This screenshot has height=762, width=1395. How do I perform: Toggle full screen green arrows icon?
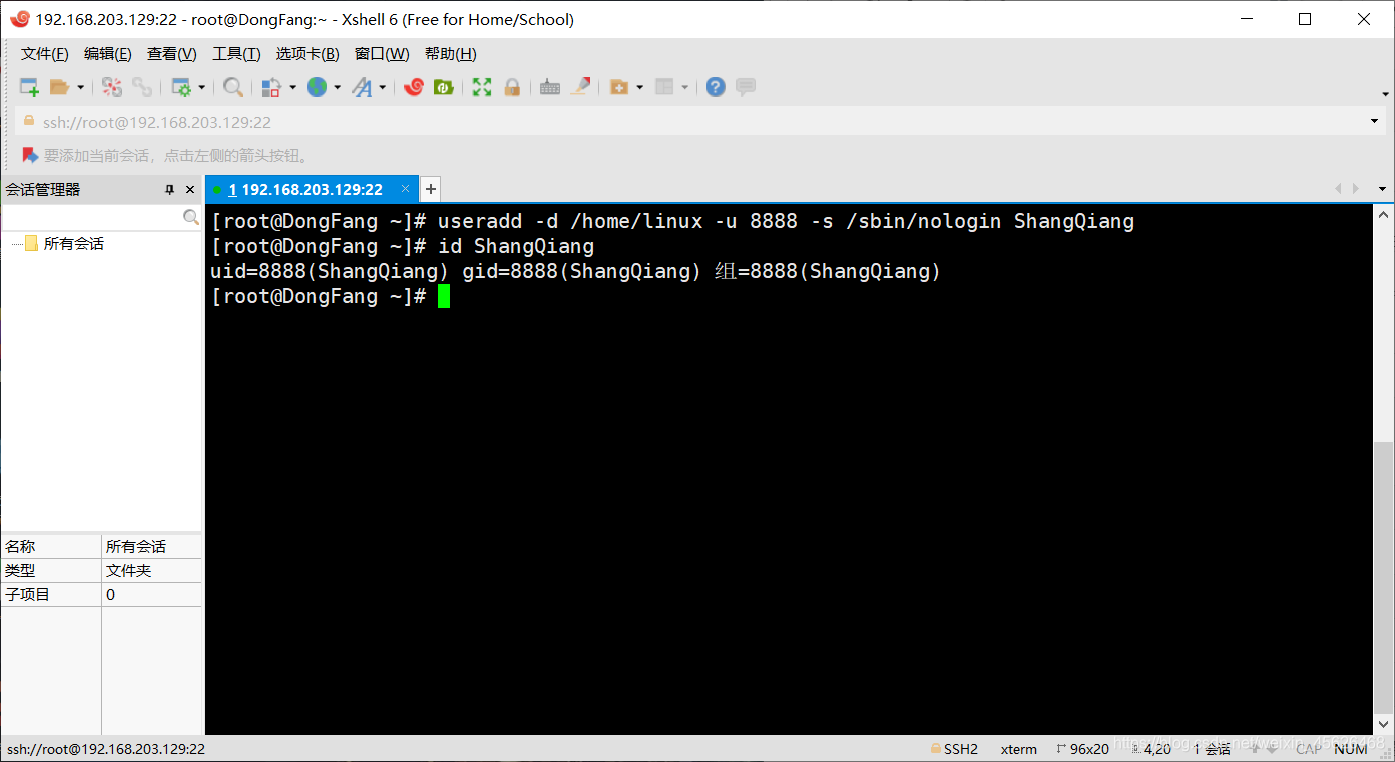(482, 87)
